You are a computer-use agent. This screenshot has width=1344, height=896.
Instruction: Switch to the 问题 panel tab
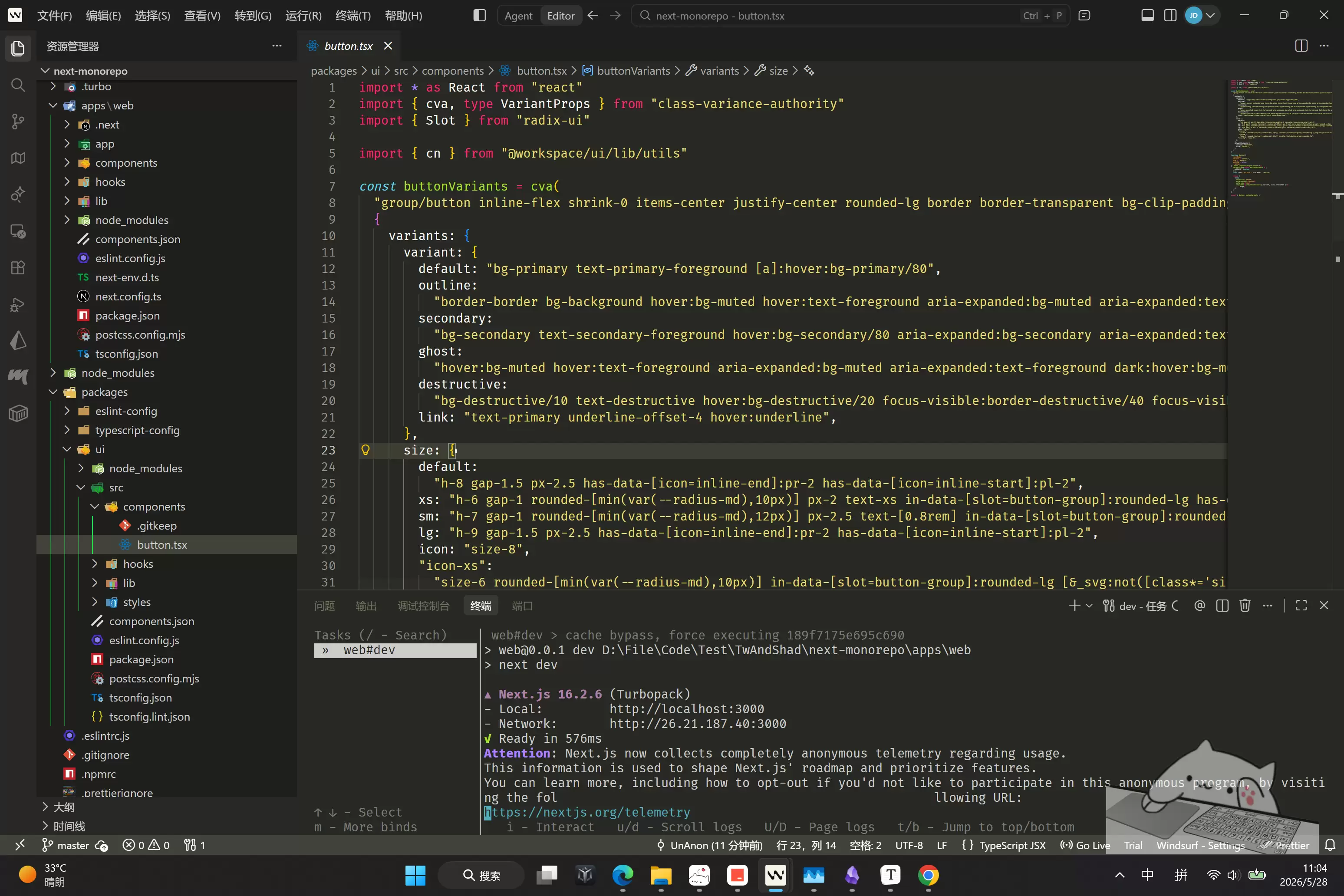[x=324, y=605]
